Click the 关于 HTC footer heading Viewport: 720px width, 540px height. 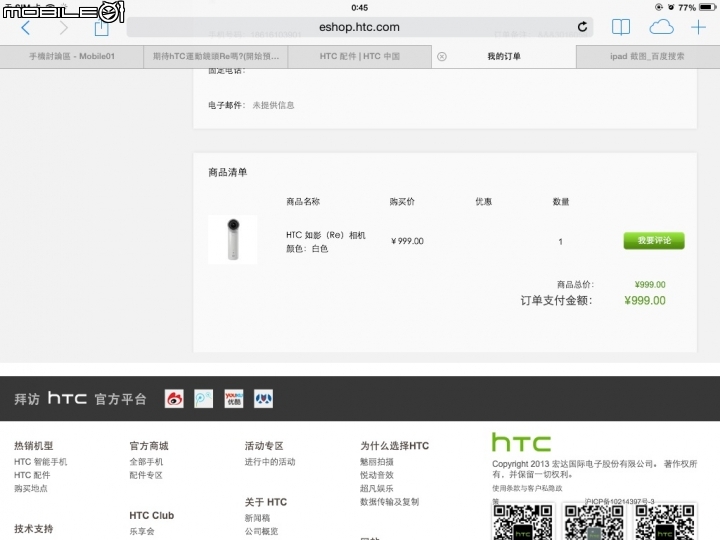point(266,502)
